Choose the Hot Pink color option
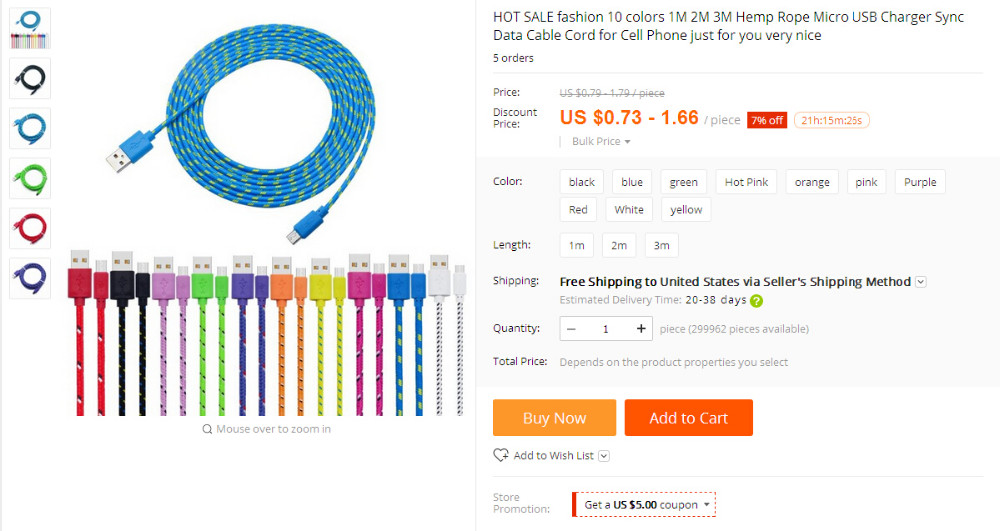1000x531 pixels. tap(746, 182)
